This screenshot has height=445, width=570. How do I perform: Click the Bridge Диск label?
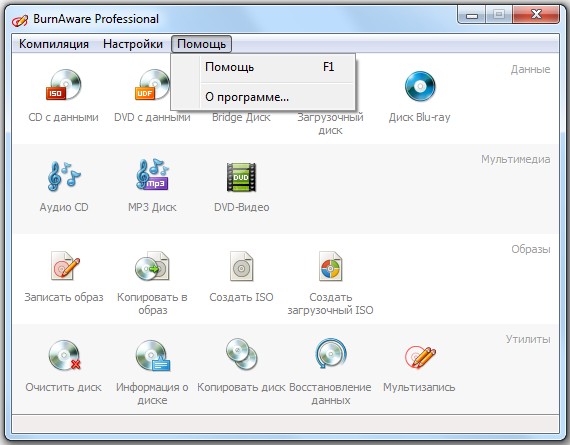point(241,117)
